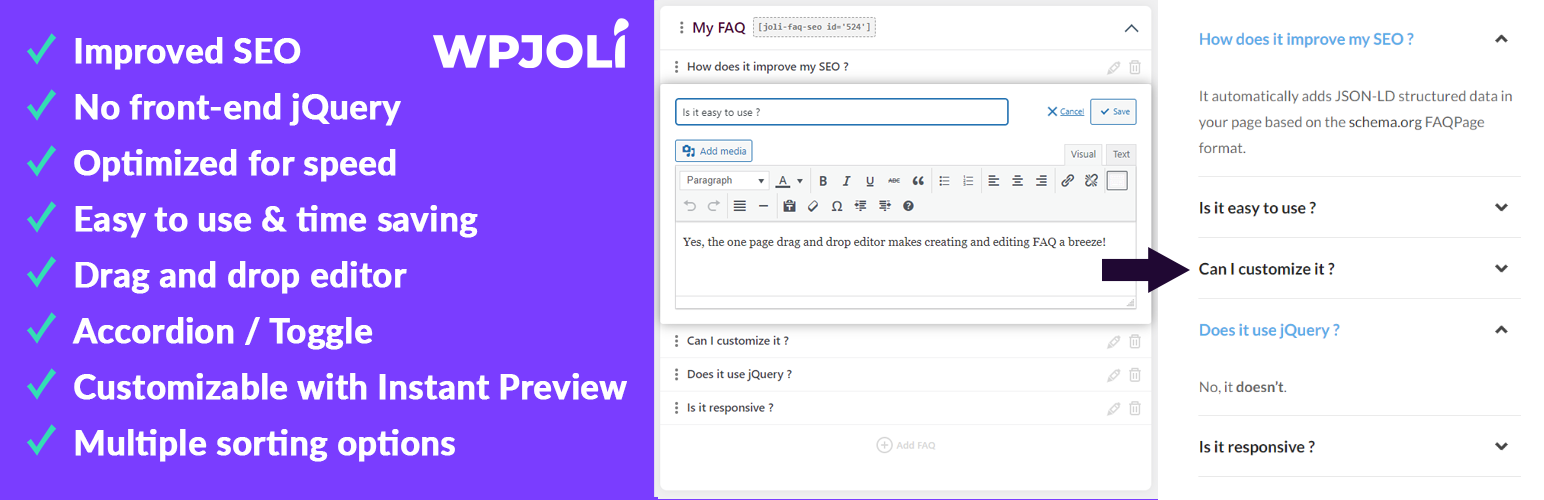Click the joli-faq-seo shortcode
Viewport: 1544px width, 500px height.
point(814,28)
